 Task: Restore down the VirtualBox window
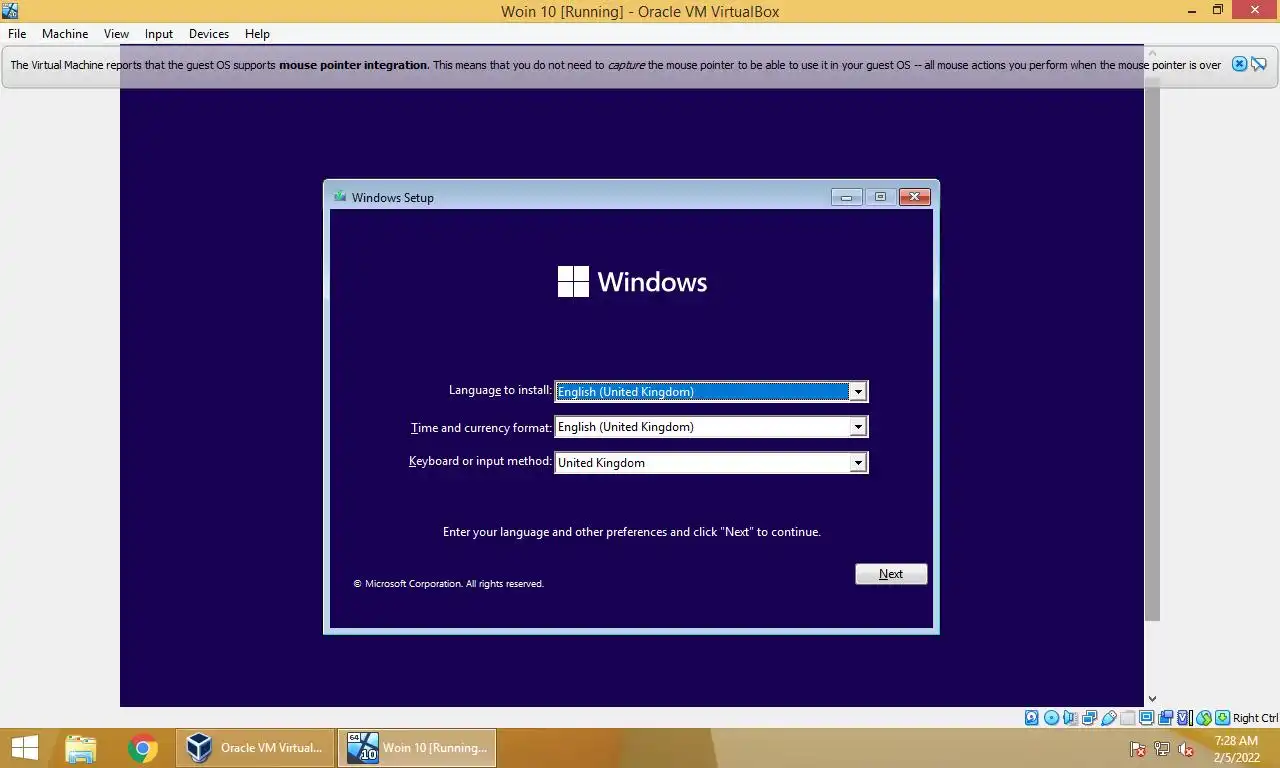tap(1218, 10)
